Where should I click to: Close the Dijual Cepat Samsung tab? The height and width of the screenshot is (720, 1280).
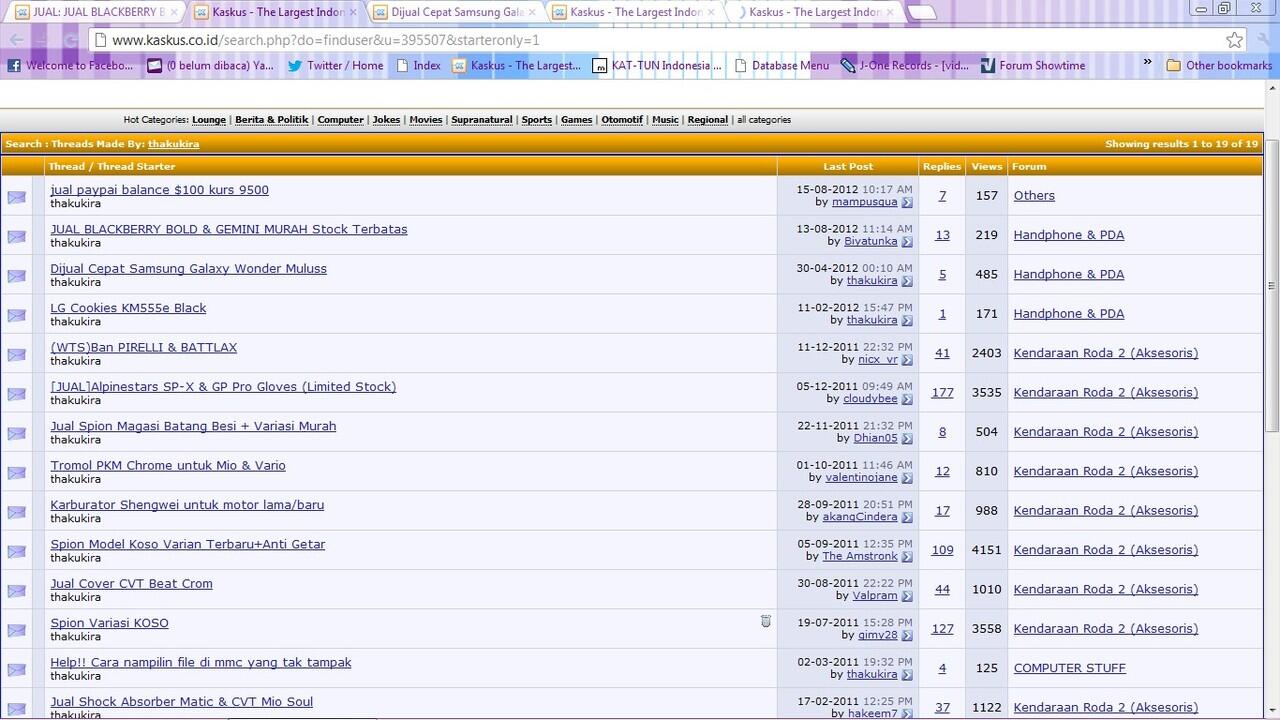pos(532,12)
